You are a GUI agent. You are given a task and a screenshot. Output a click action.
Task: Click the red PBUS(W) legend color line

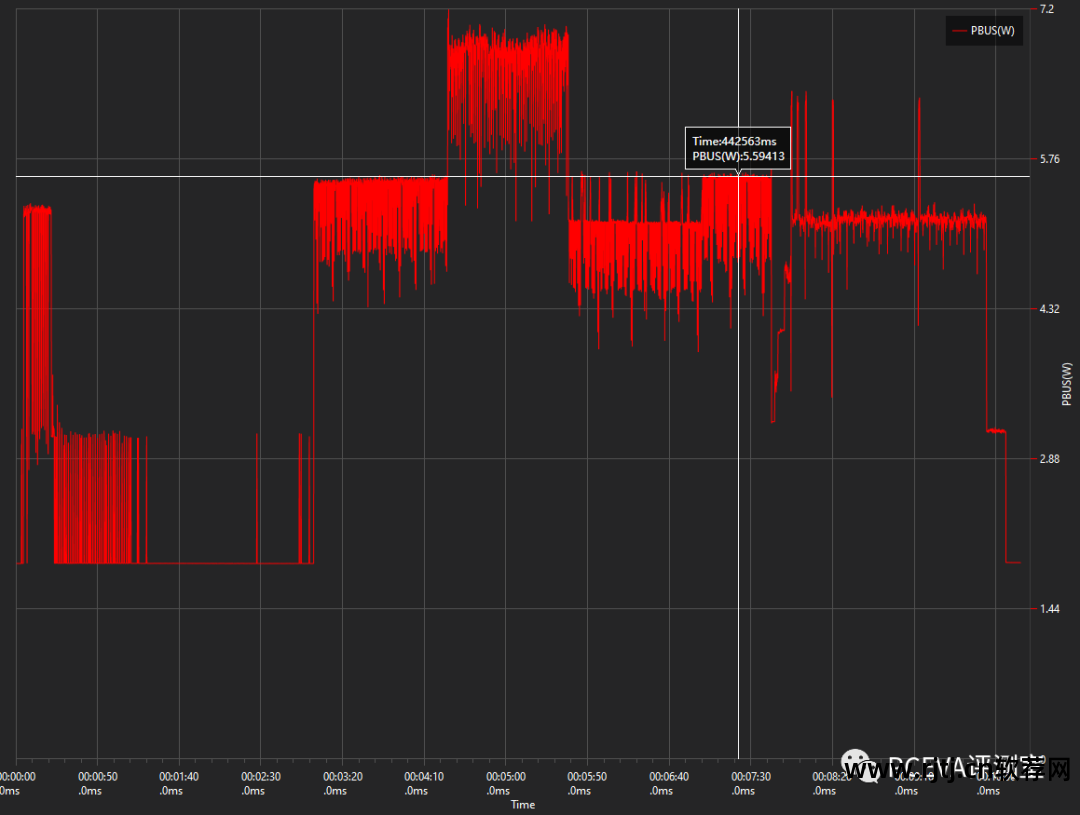coord(959,31)
